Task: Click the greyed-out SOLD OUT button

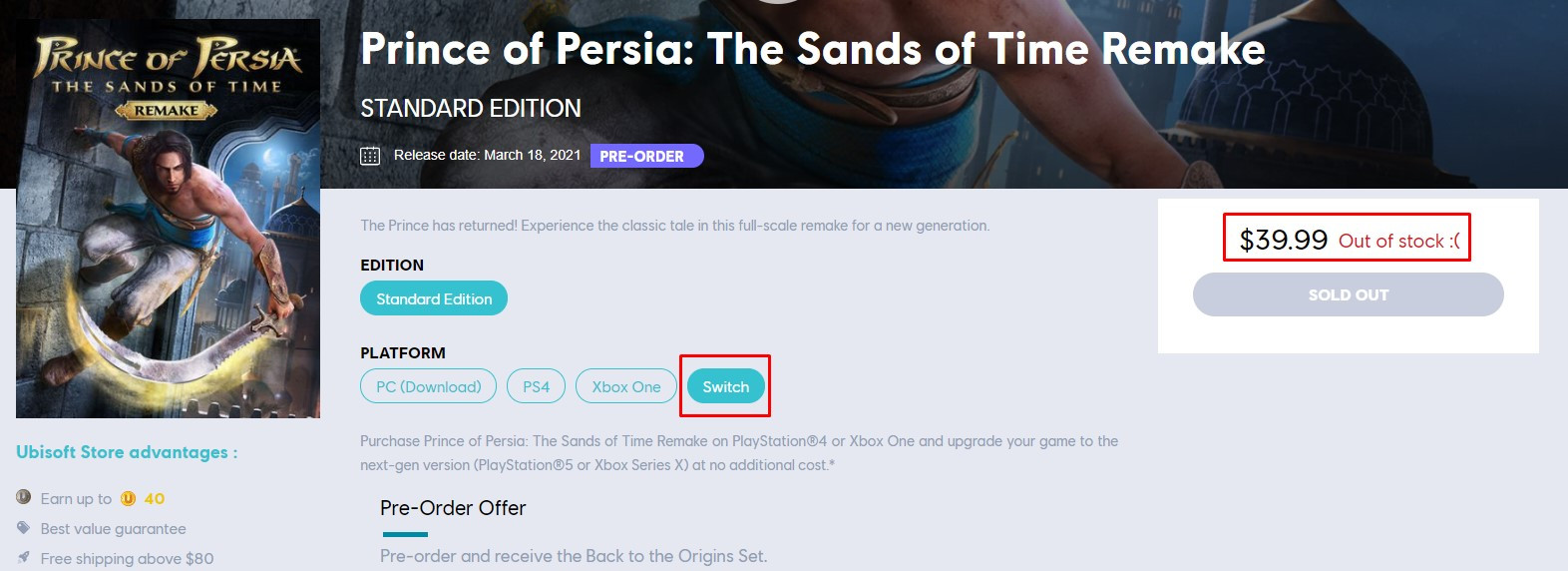Action: [x=1348, y=294]
